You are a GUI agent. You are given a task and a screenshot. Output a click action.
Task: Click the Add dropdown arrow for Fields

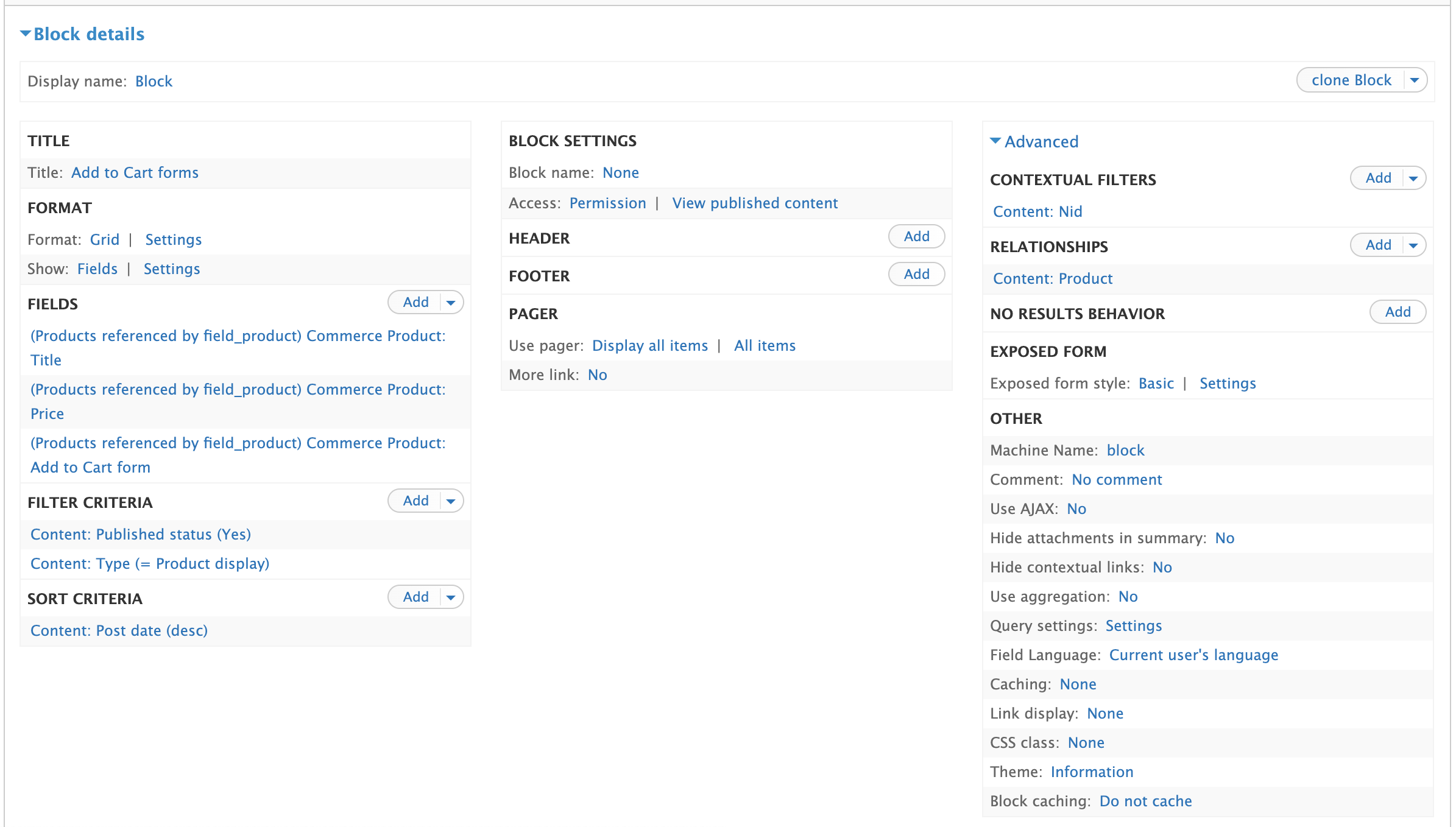coord(452,302)
